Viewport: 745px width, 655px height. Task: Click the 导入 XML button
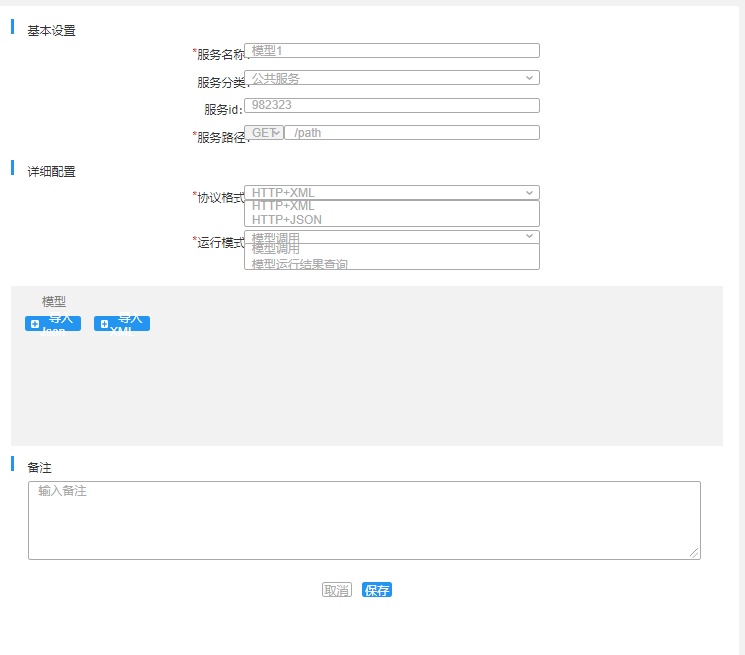pos(122,324)
